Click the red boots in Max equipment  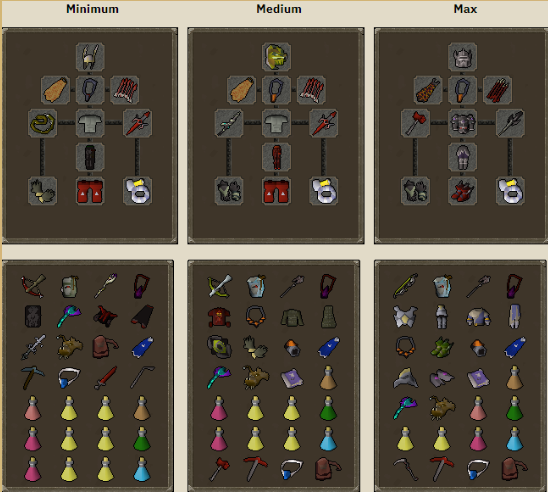click(462, 191)
